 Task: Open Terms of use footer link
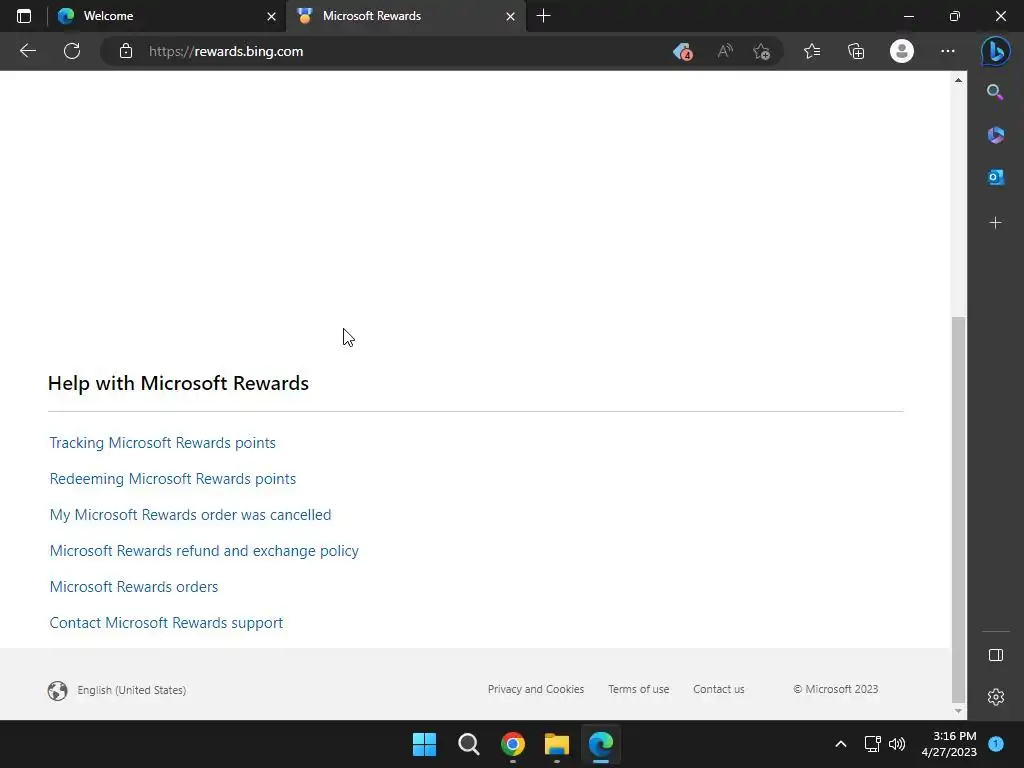tap(638, 689)
